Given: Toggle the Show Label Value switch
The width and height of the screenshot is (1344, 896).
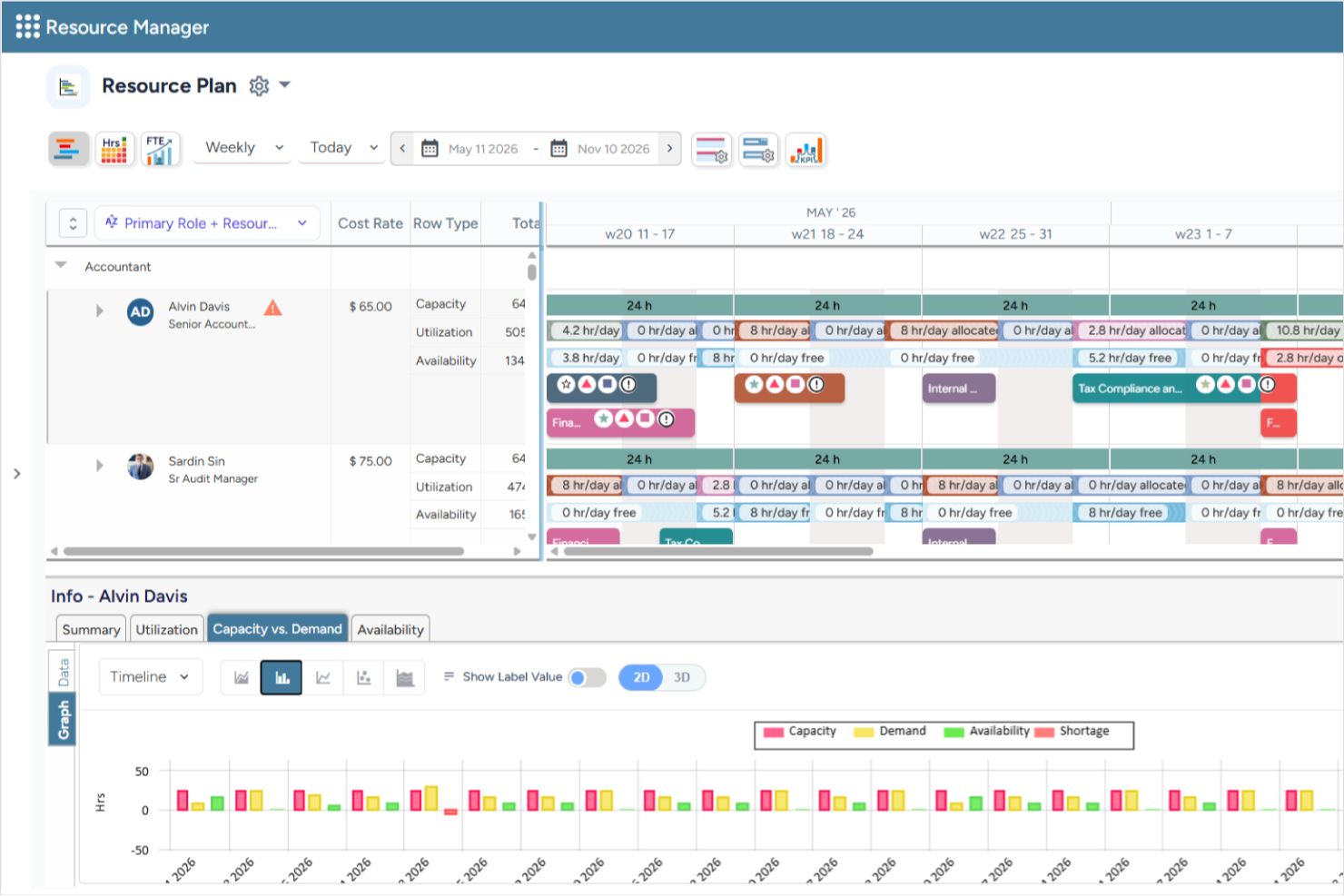Looking at the screenshot, I should coord(587,678).
